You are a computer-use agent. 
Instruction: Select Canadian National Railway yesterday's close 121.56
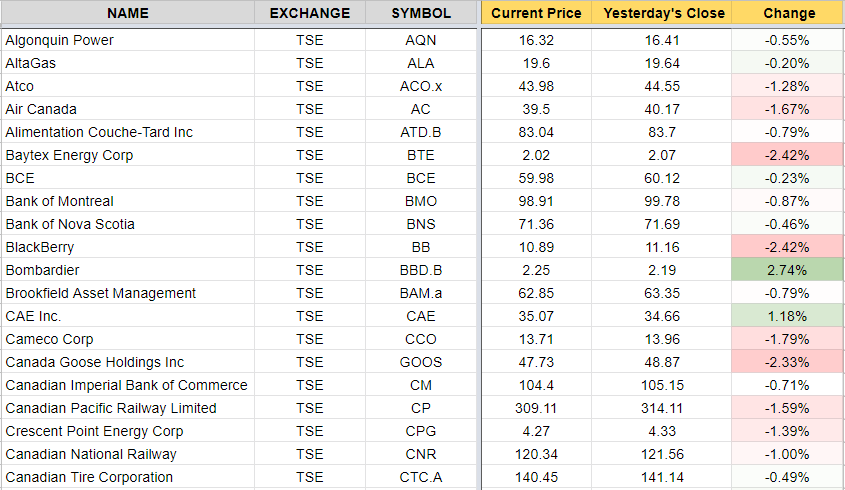click(x=662, y=454)
